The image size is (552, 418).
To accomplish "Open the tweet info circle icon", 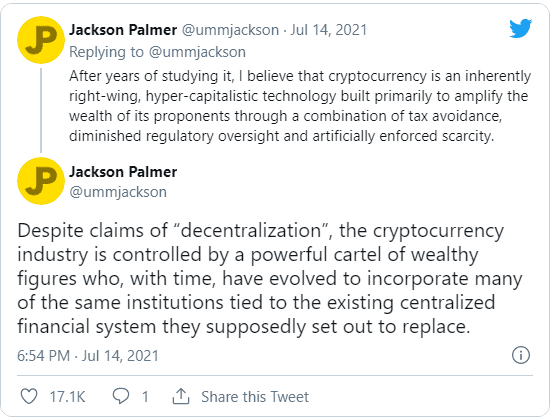I will (x=521, y=355).
